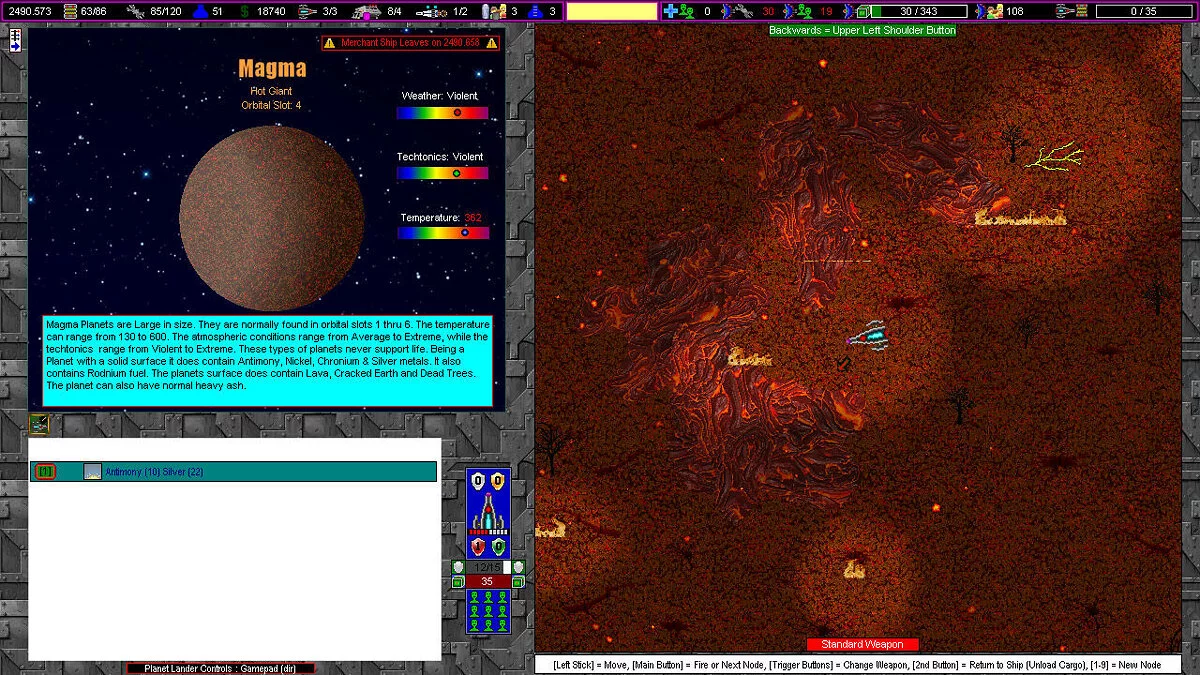1200x675 pixels.
Task: Click the small ship icon above the node list
Action: tap(39, 424)
